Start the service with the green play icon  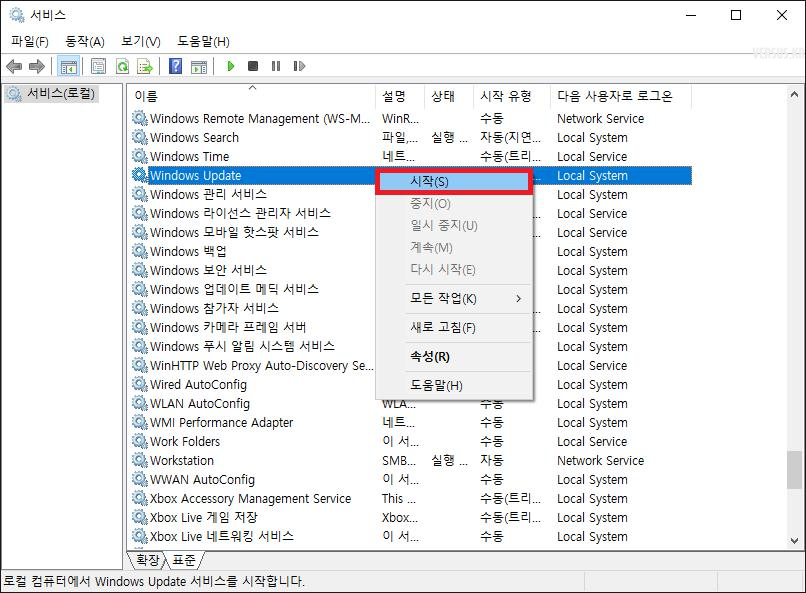[231, 66]
